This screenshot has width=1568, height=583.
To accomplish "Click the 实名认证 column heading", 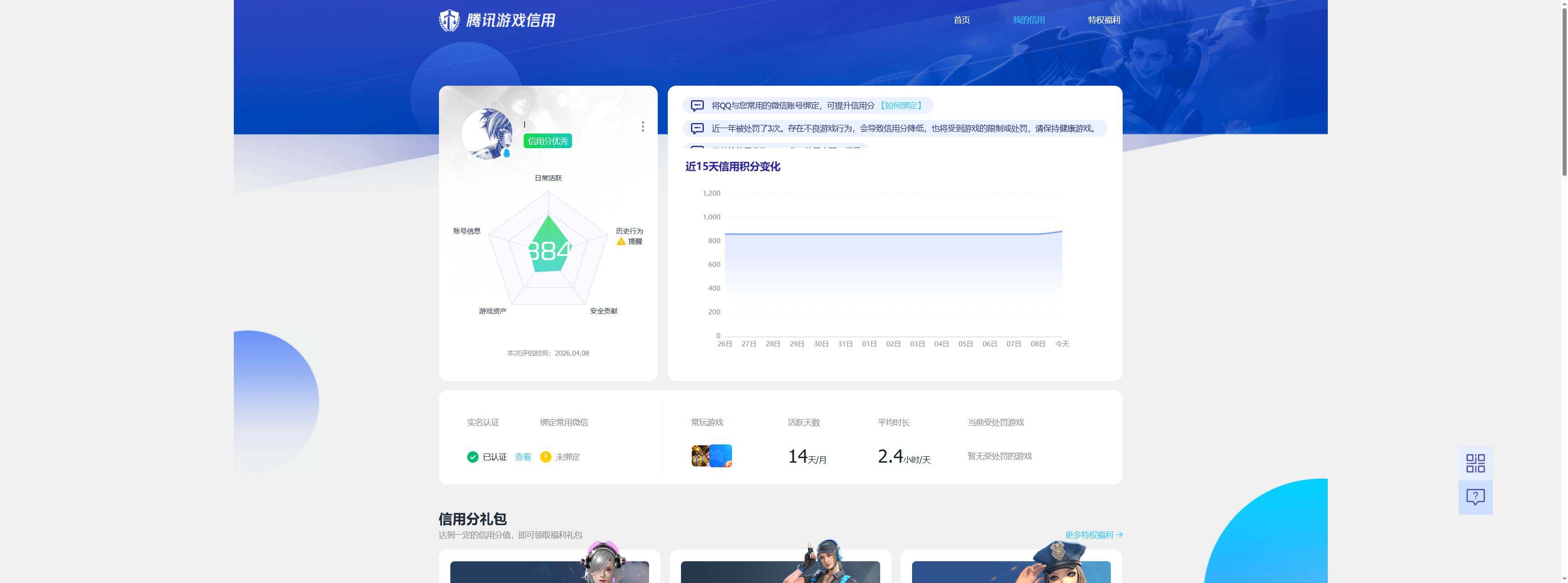I will 483,423.
